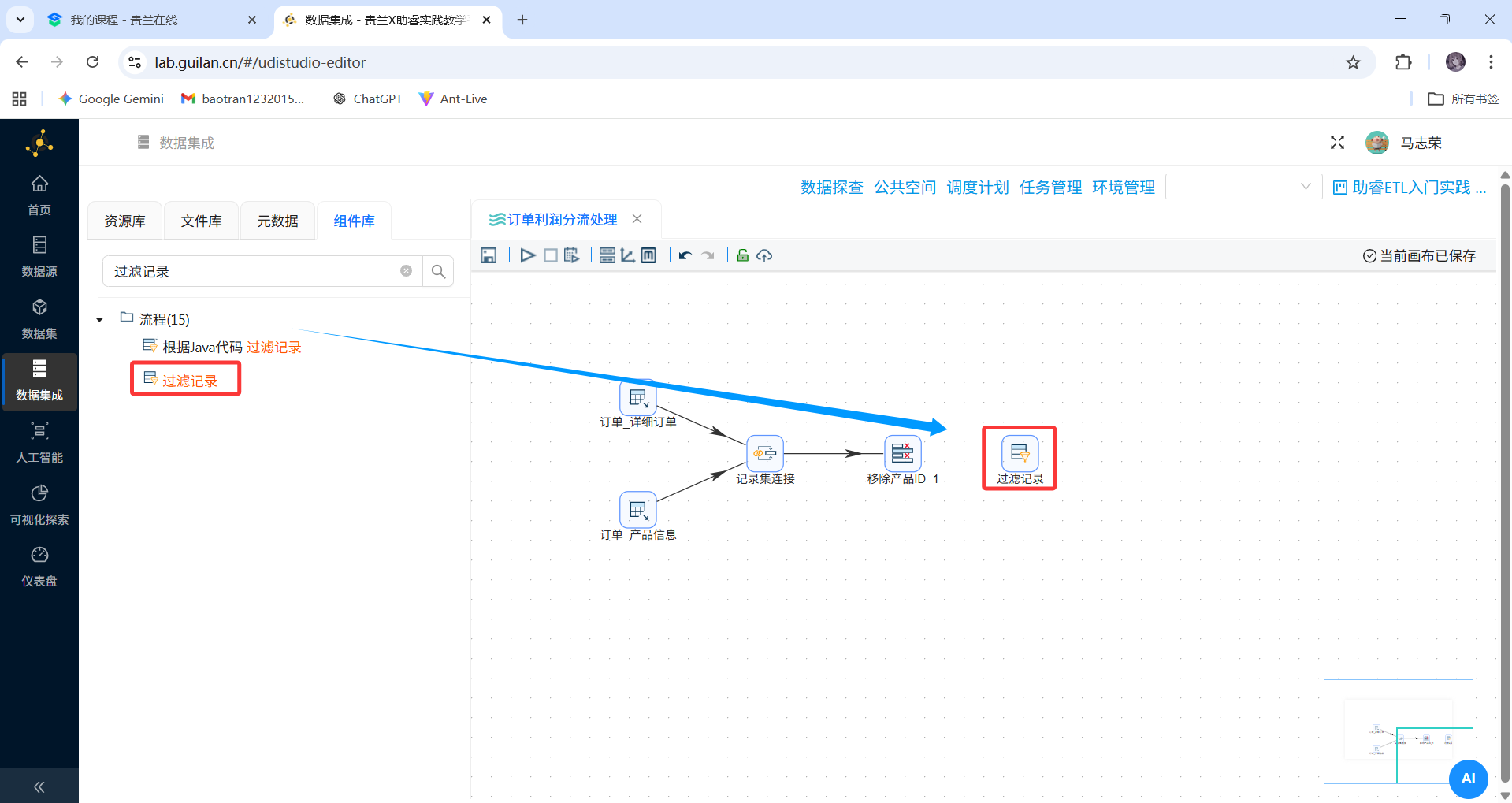Select the 过滤记录 component in the tree

pyautogui.click(x=180, y=381)
